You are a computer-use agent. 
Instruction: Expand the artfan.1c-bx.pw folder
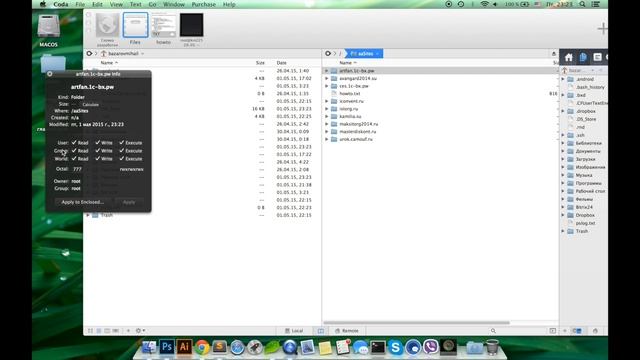[x=327, y=71]
